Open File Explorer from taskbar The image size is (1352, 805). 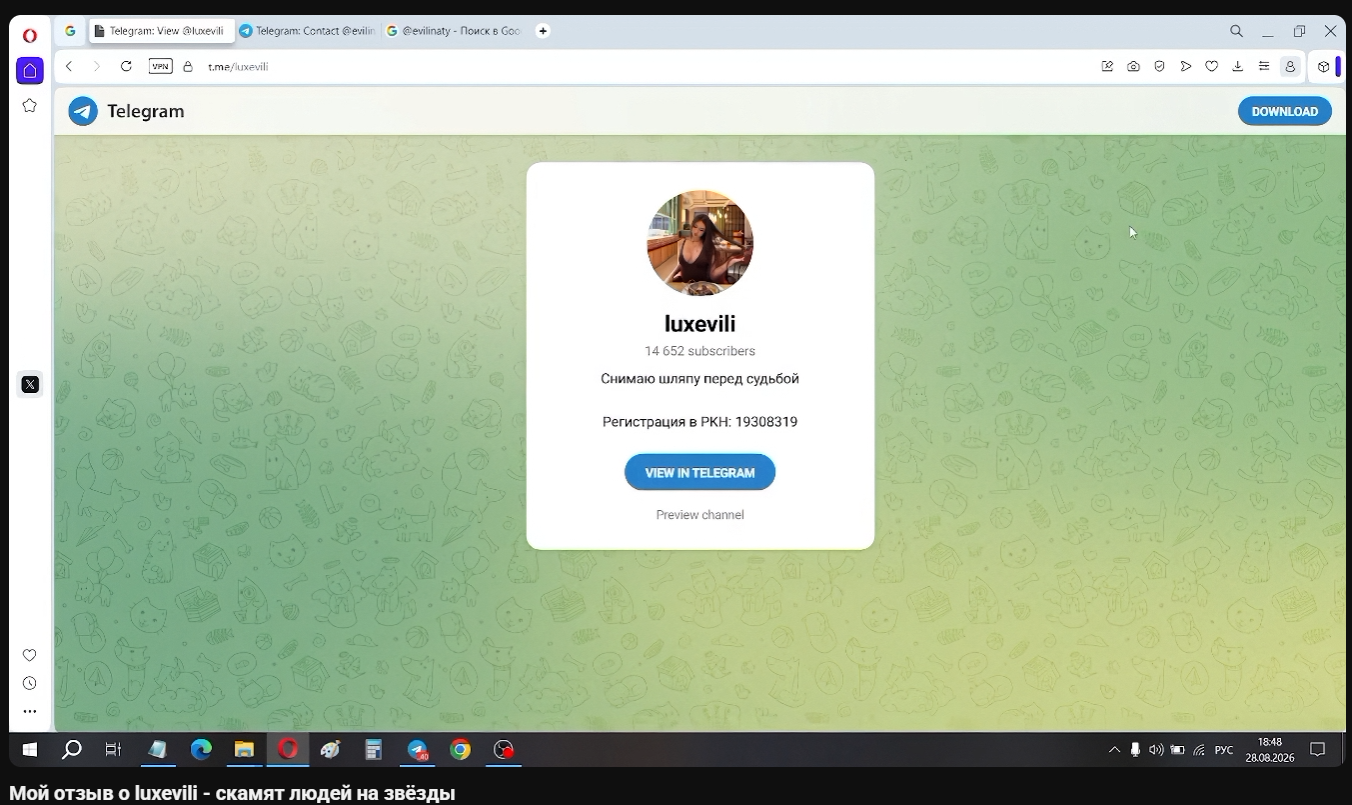pos(244,749)
